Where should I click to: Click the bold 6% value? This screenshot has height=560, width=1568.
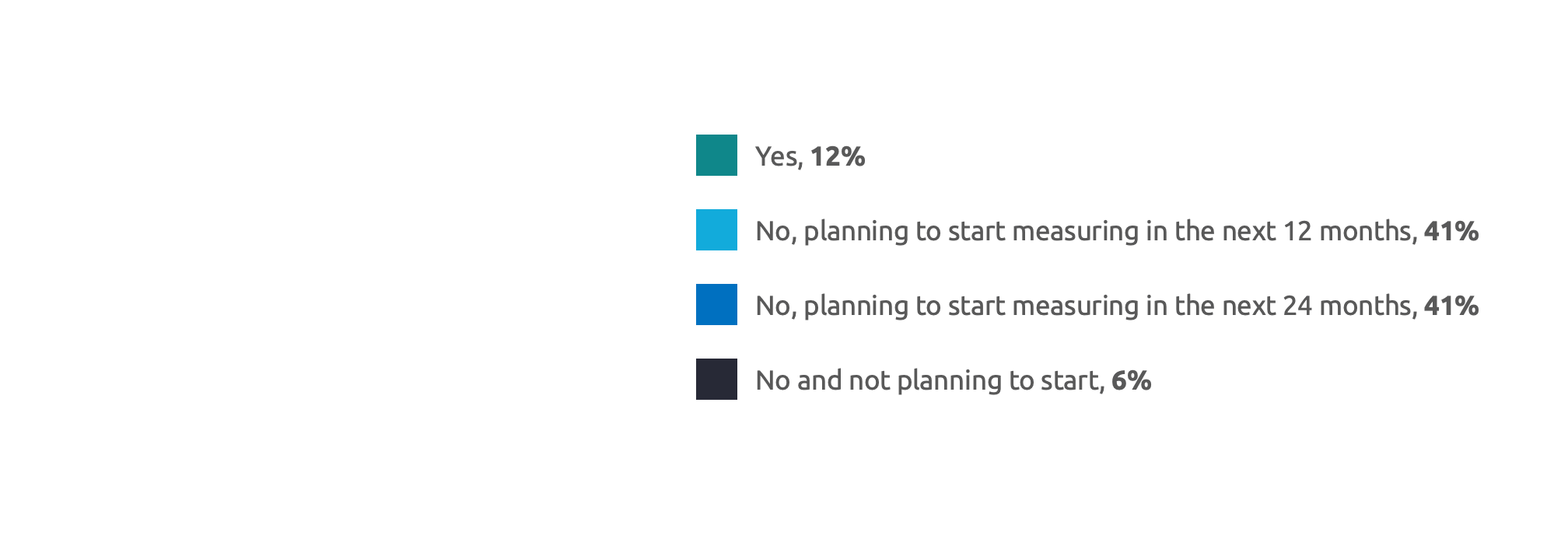[x=1132, y=380]
